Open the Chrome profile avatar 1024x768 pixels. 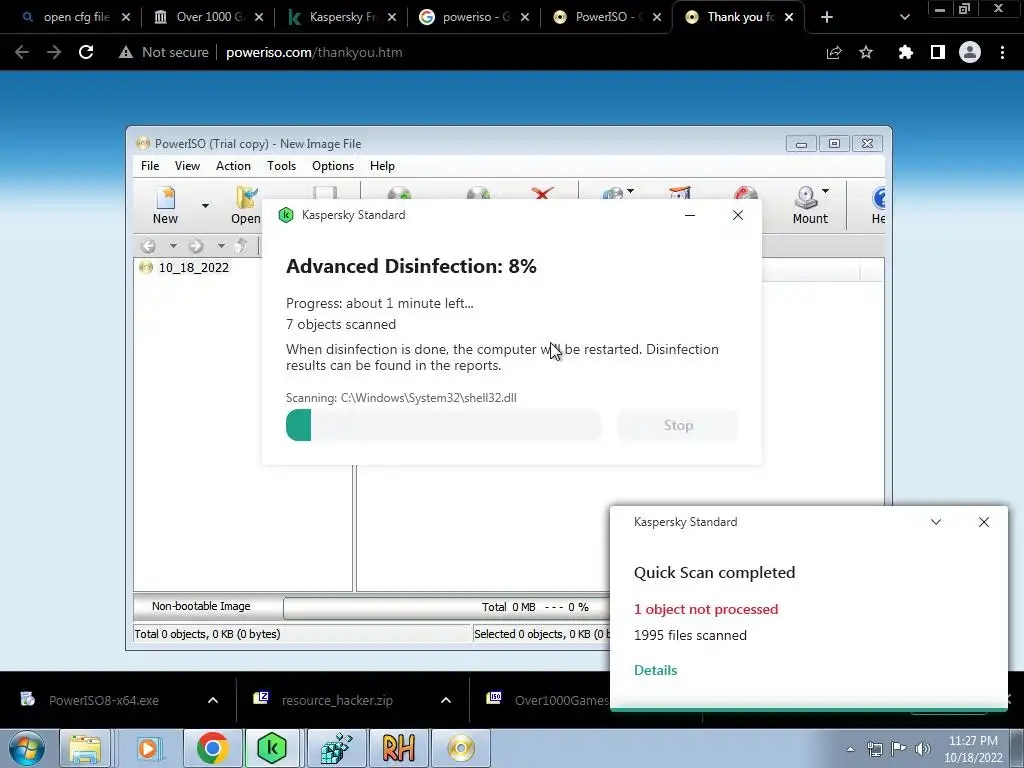(970, 52)
